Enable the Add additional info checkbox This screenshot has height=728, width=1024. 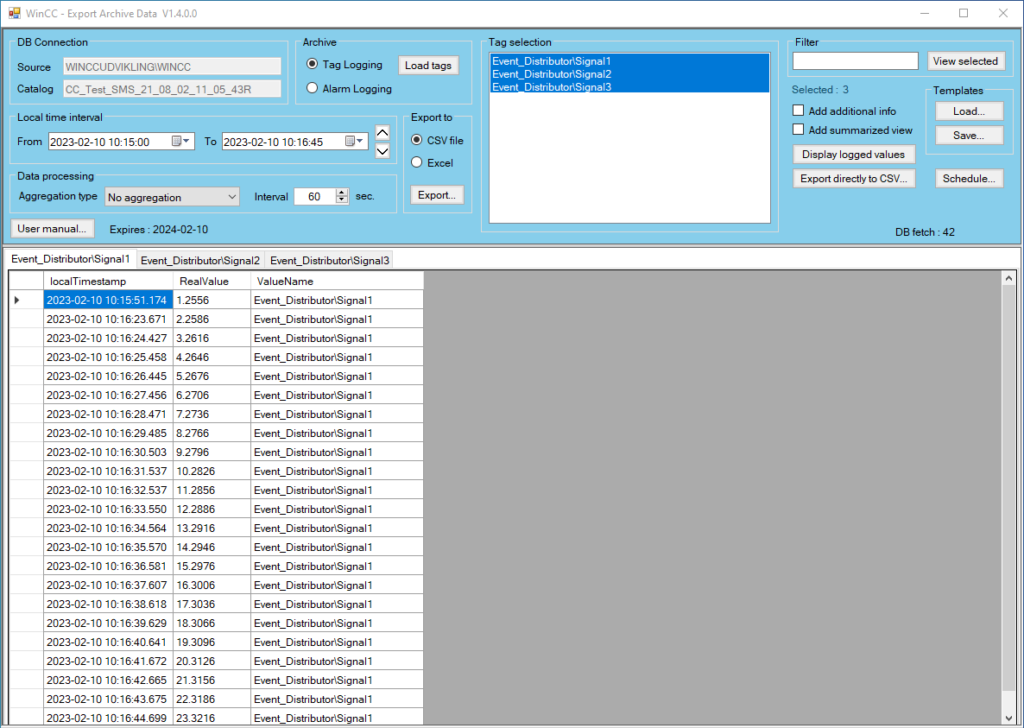799,111
